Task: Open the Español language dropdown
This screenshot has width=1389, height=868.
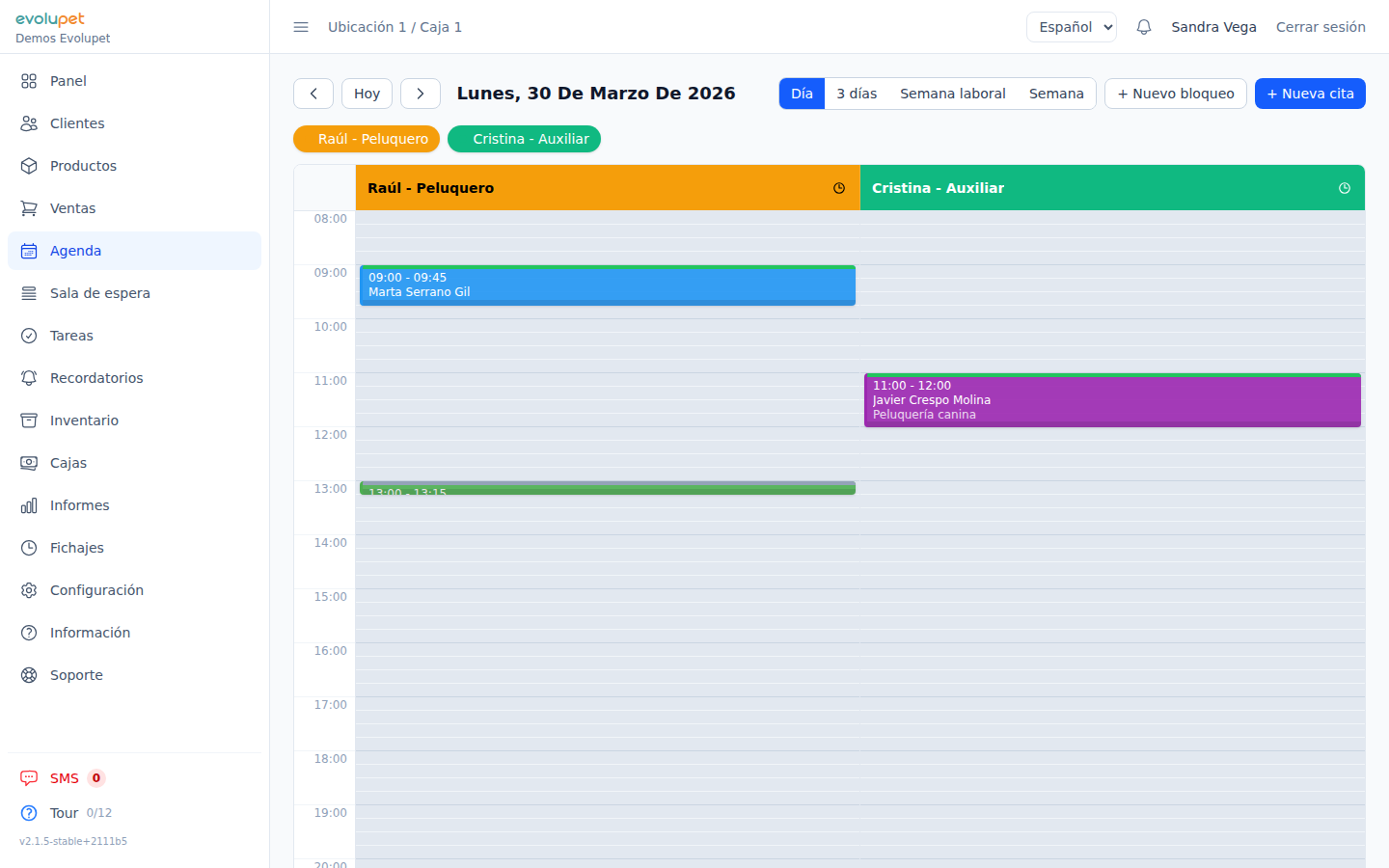Action: pos(1072,27)
